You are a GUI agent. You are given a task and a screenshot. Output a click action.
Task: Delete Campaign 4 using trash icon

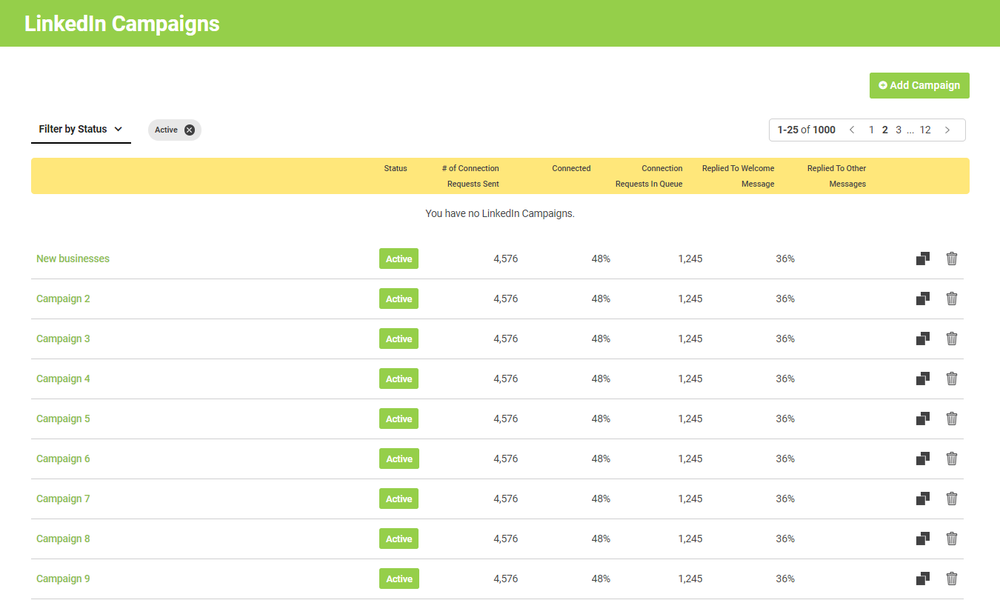point(952,378)
